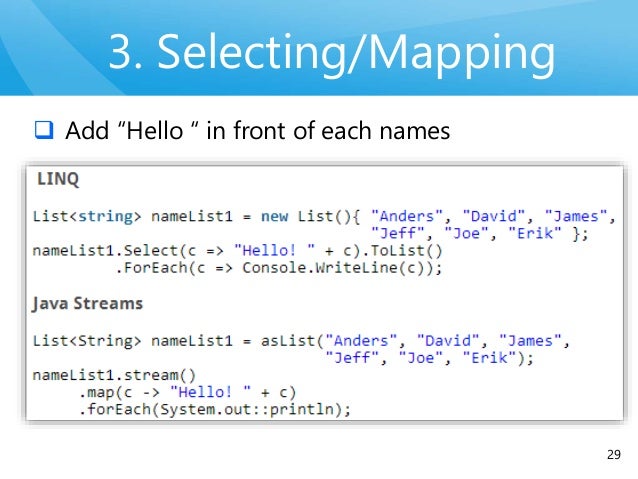Click the ".ForEach(c => Console.WriteLine(c));" line
Screen dimensions: 638x479
tap(279, 268)
